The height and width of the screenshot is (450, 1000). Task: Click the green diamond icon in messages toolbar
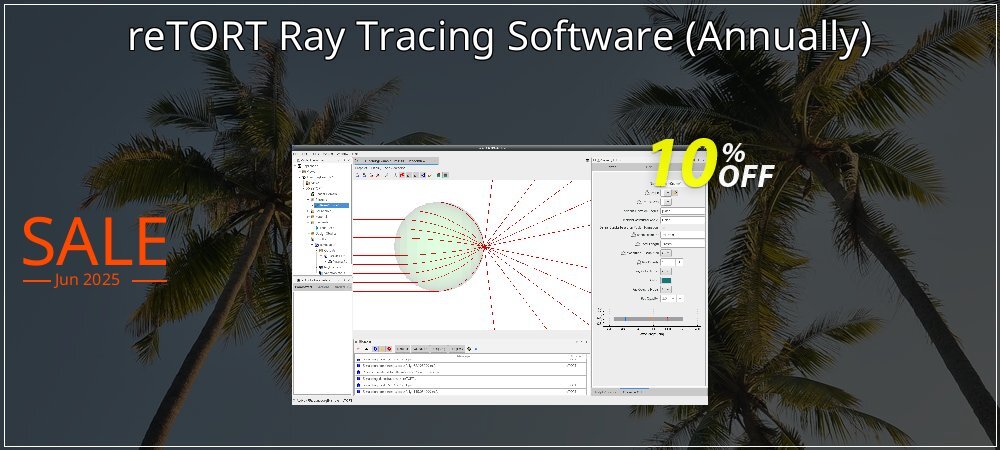coord(469,349)
